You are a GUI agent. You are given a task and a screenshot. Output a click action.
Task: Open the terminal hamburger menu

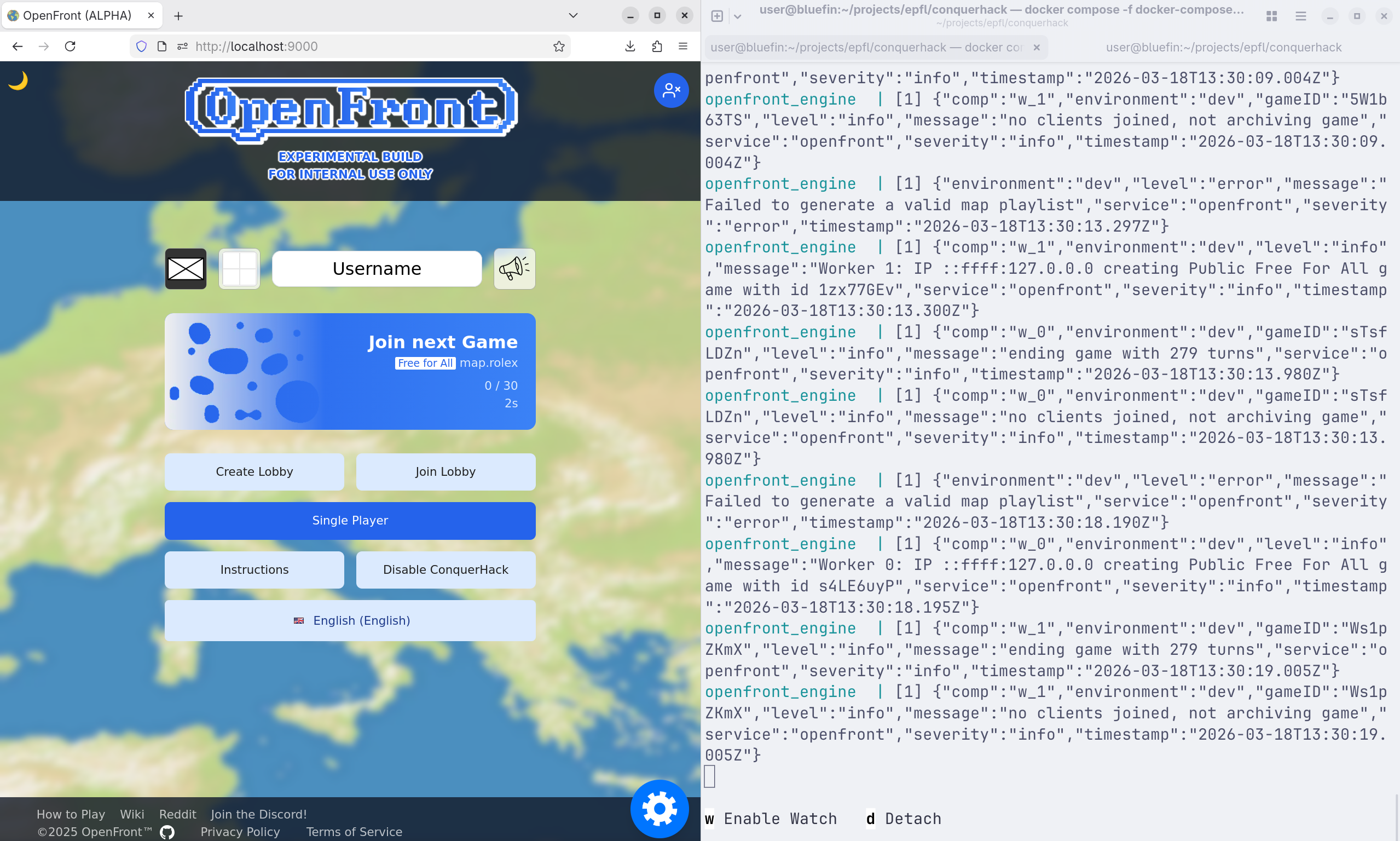tap(1301, 16)
